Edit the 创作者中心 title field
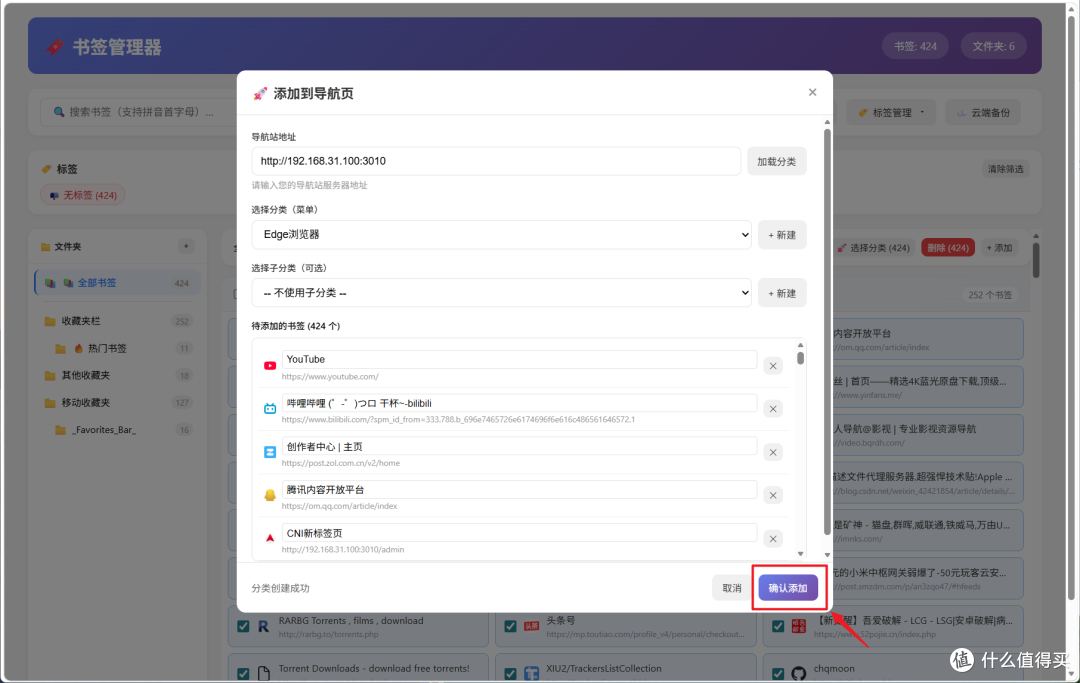 pyautogui.click(x=519, y=446)
